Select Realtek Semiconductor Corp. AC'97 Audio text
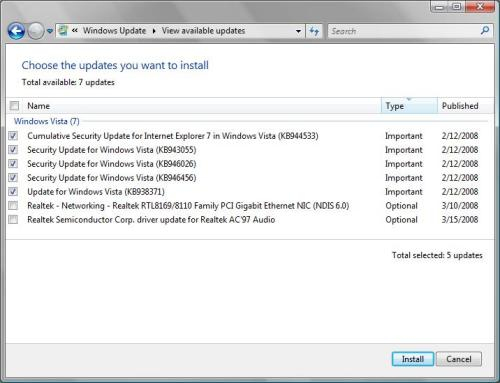Screen dimensions: 500x383 tap(151, 220)
